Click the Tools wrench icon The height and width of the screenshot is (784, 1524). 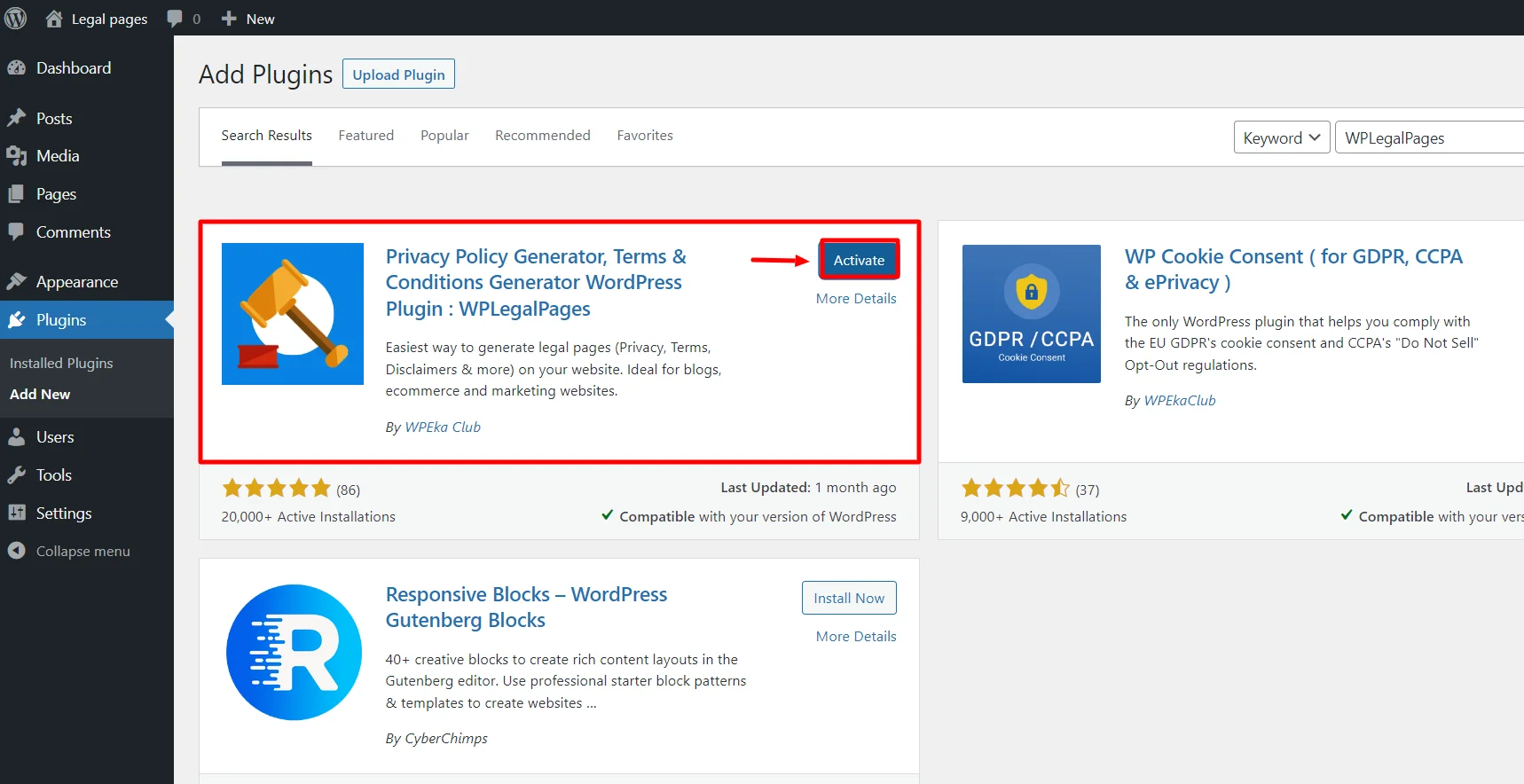coord(16,475)
